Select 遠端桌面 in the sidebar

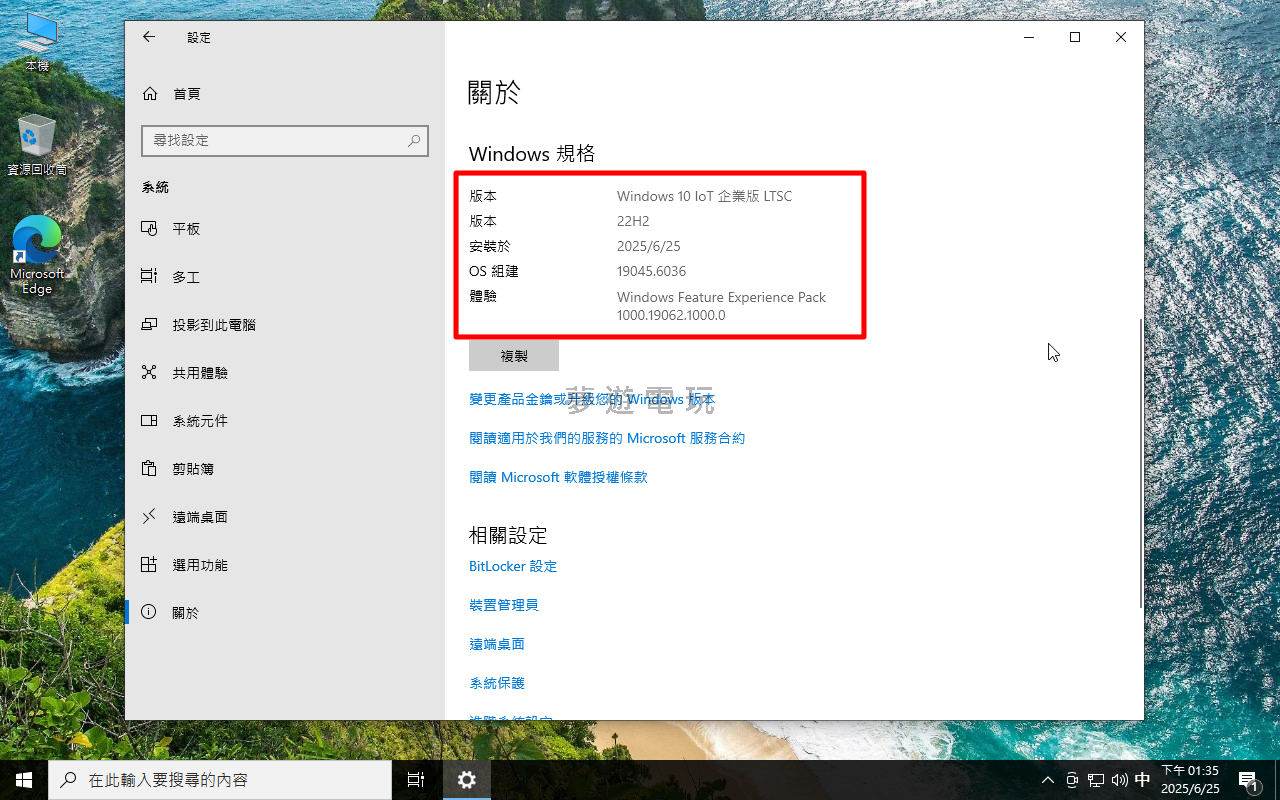coord(200,517)
